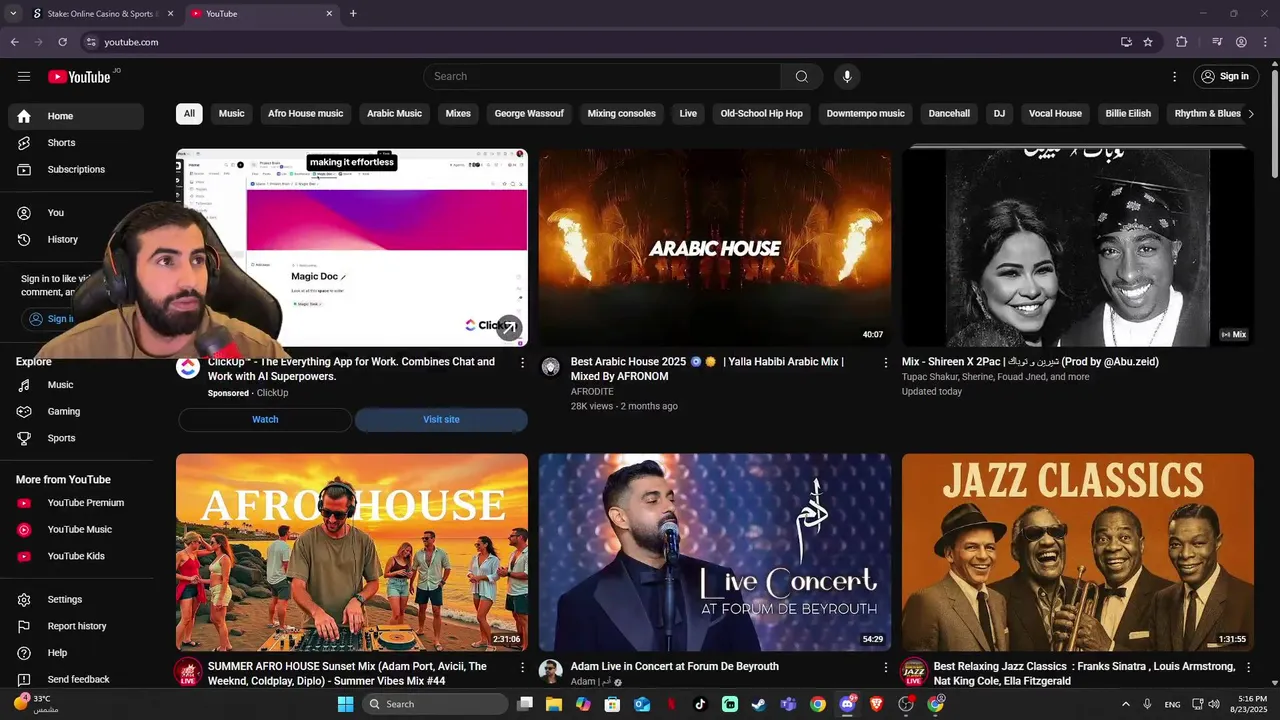1280x720 pixels.
Task: Open the Arabic House video thumbnail
Action: (x=715, y=248)
